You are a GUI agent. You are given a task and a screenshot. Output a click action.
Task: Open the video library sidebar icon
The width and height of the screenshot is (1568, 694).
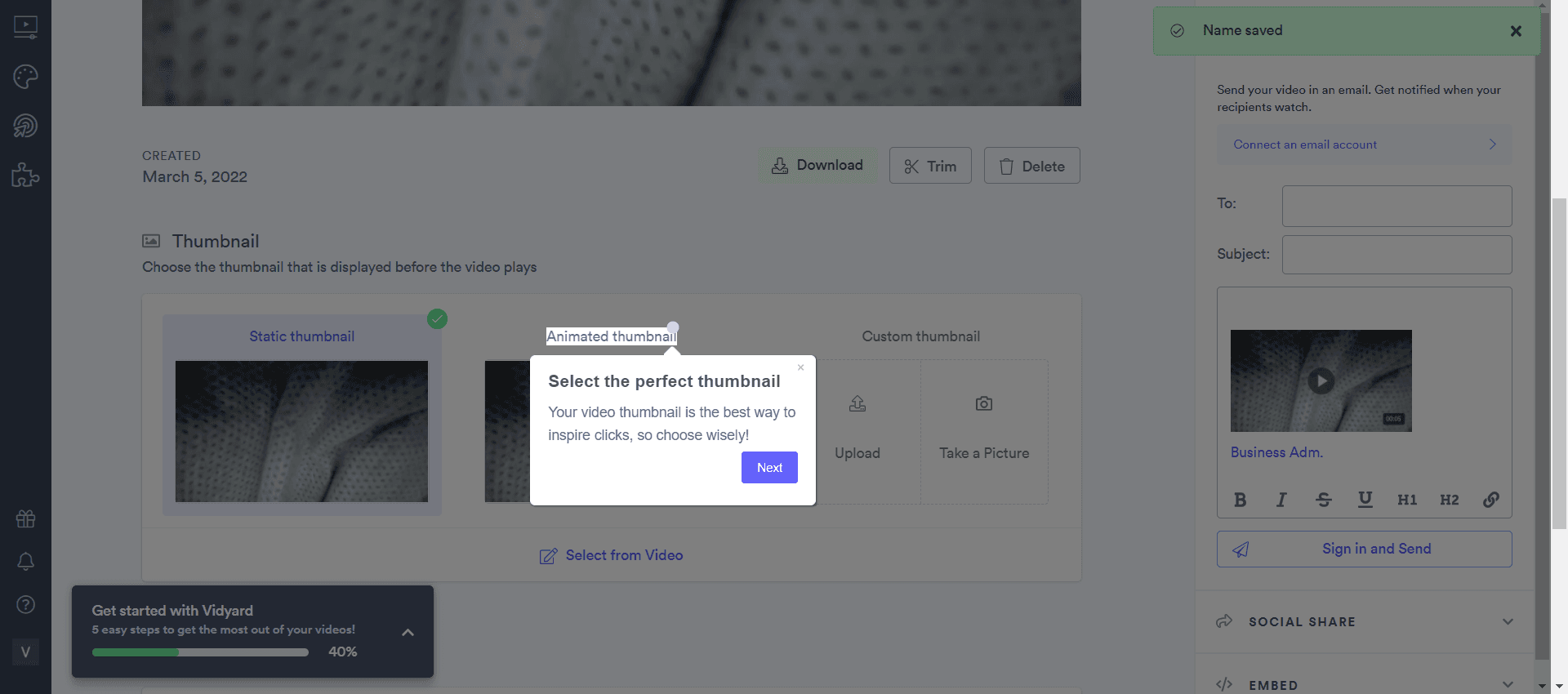coord(25,27)
